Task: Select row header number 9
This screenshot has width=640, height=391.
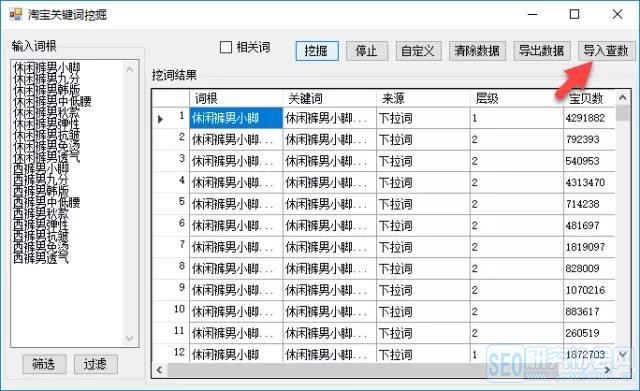Action: tap(171, 290)
